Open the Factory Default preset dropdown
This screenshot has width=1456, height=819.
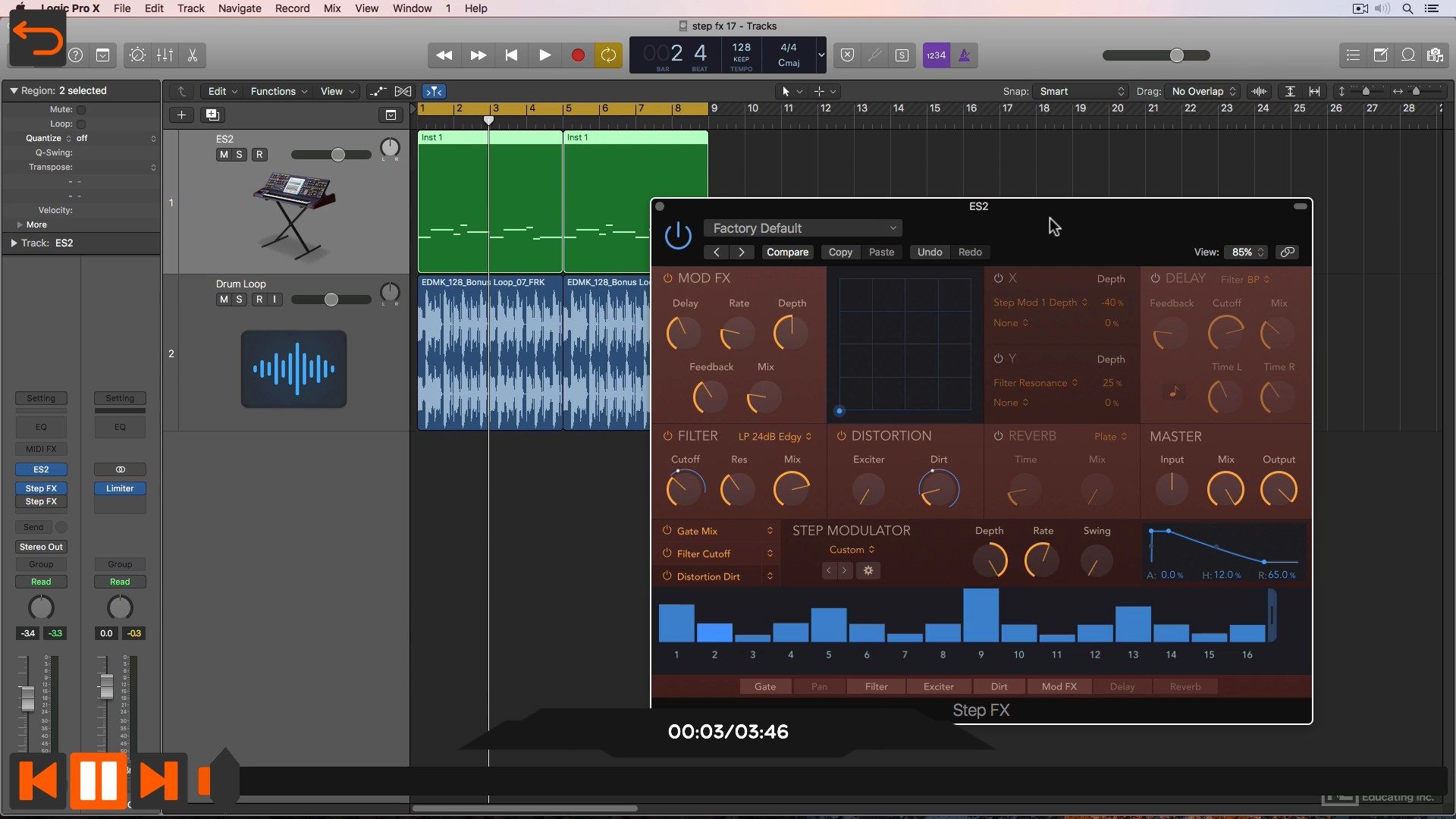click(803, 228)
